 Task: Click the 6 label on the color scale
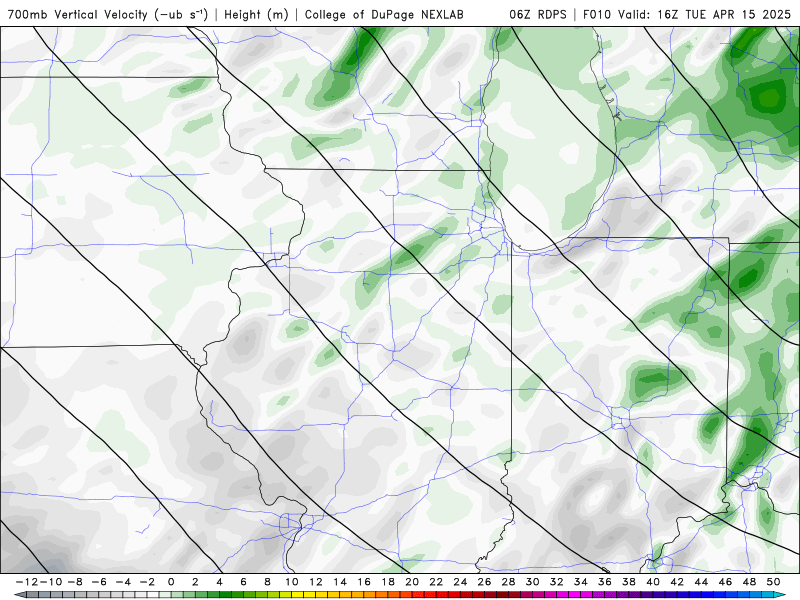[243, 582]
